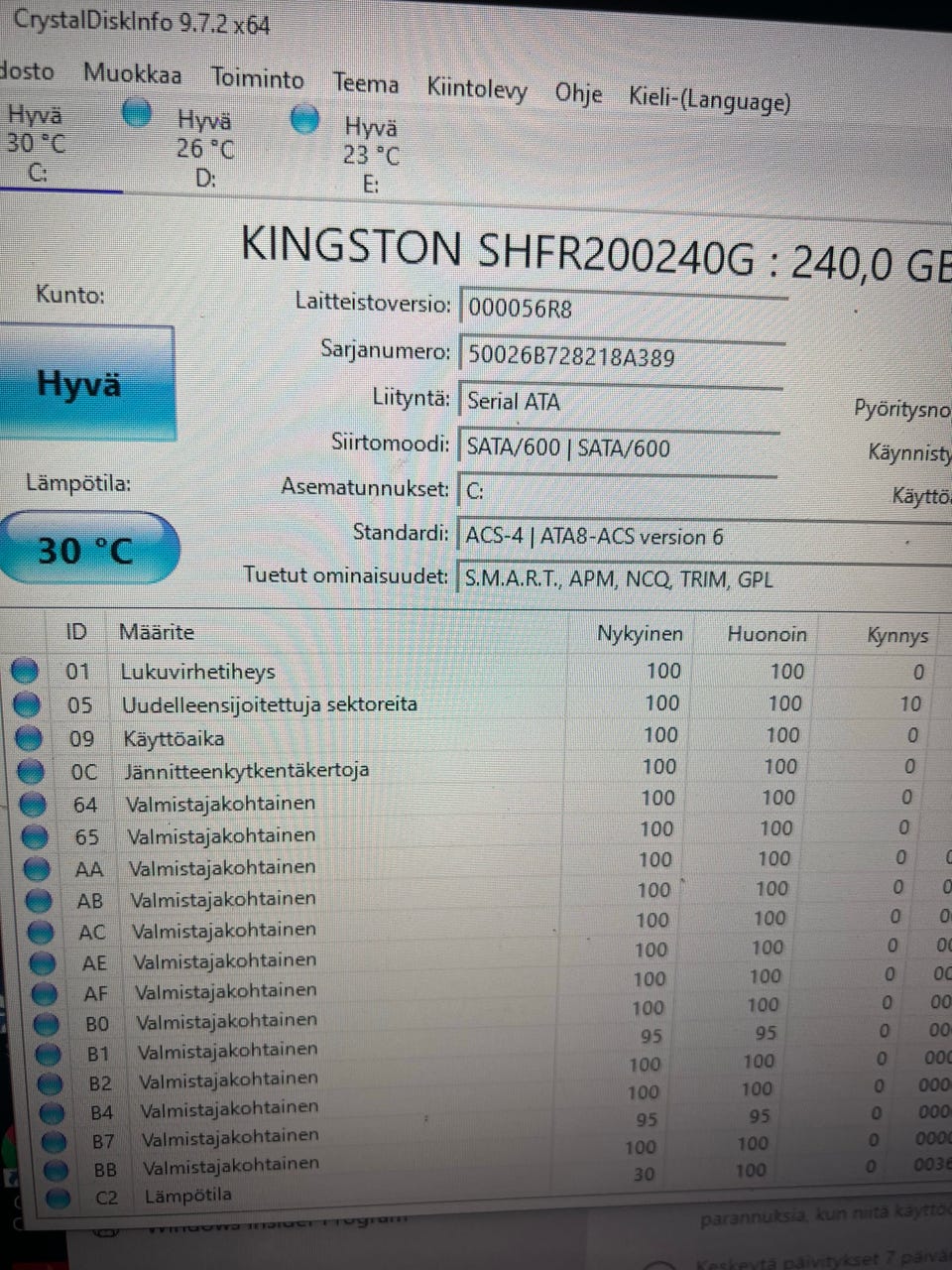Click status orb of row 05 Uudelleensijoitettuja
The image size is (952, 1270).
pos(27,704)
